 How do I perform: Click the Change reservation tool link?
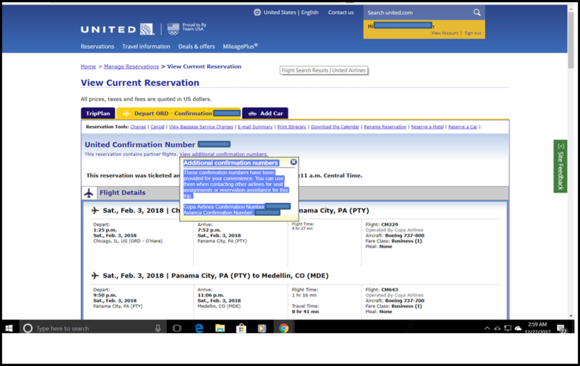coord(138,127)
